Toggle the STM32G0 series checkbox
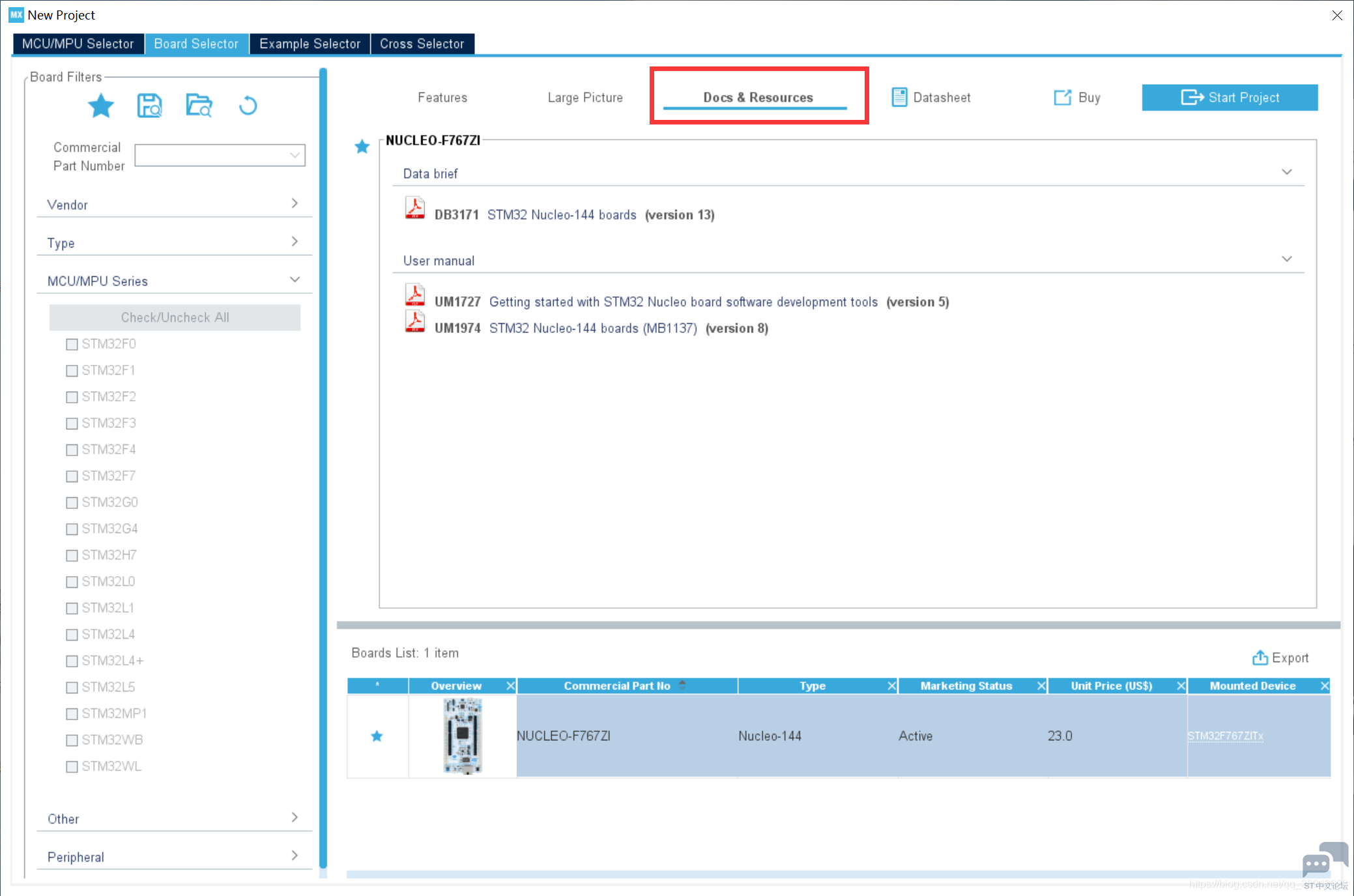The height and width of the screenshot is (896, 1354). coord(72,502)
